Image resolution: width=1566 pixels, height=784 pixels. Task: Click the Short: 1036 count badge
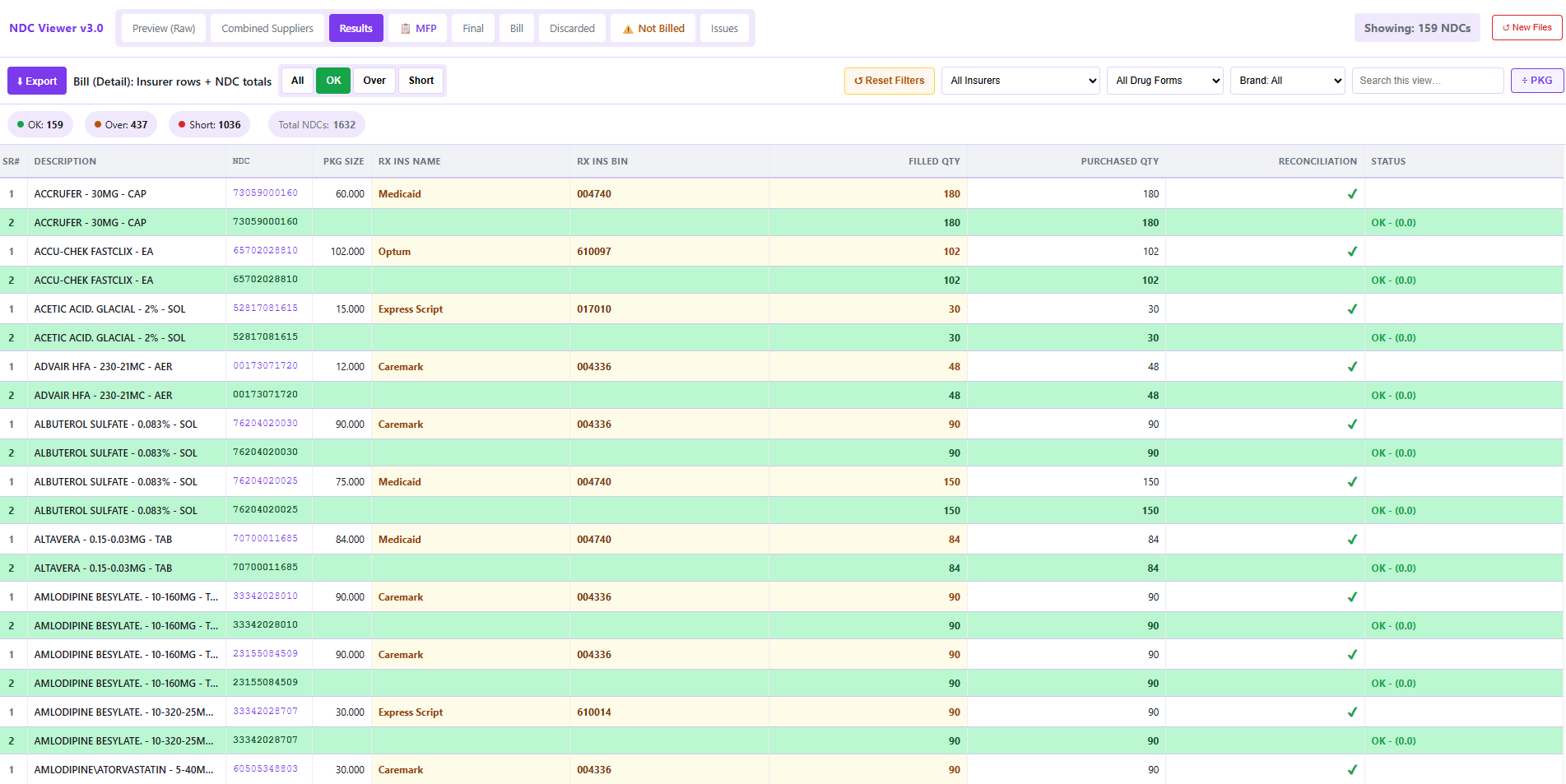pyautogui.click(x=210, y=125)
